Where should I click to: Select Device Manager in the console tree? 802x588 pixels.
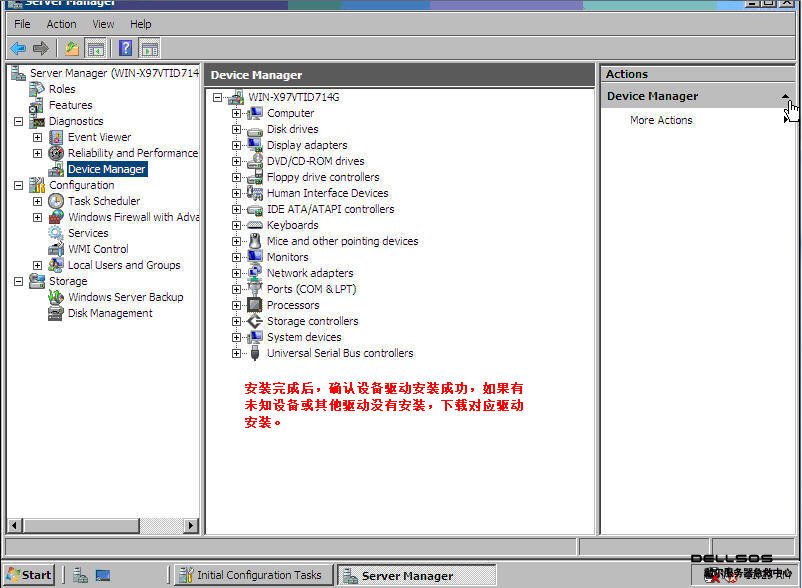click(106, 169)
